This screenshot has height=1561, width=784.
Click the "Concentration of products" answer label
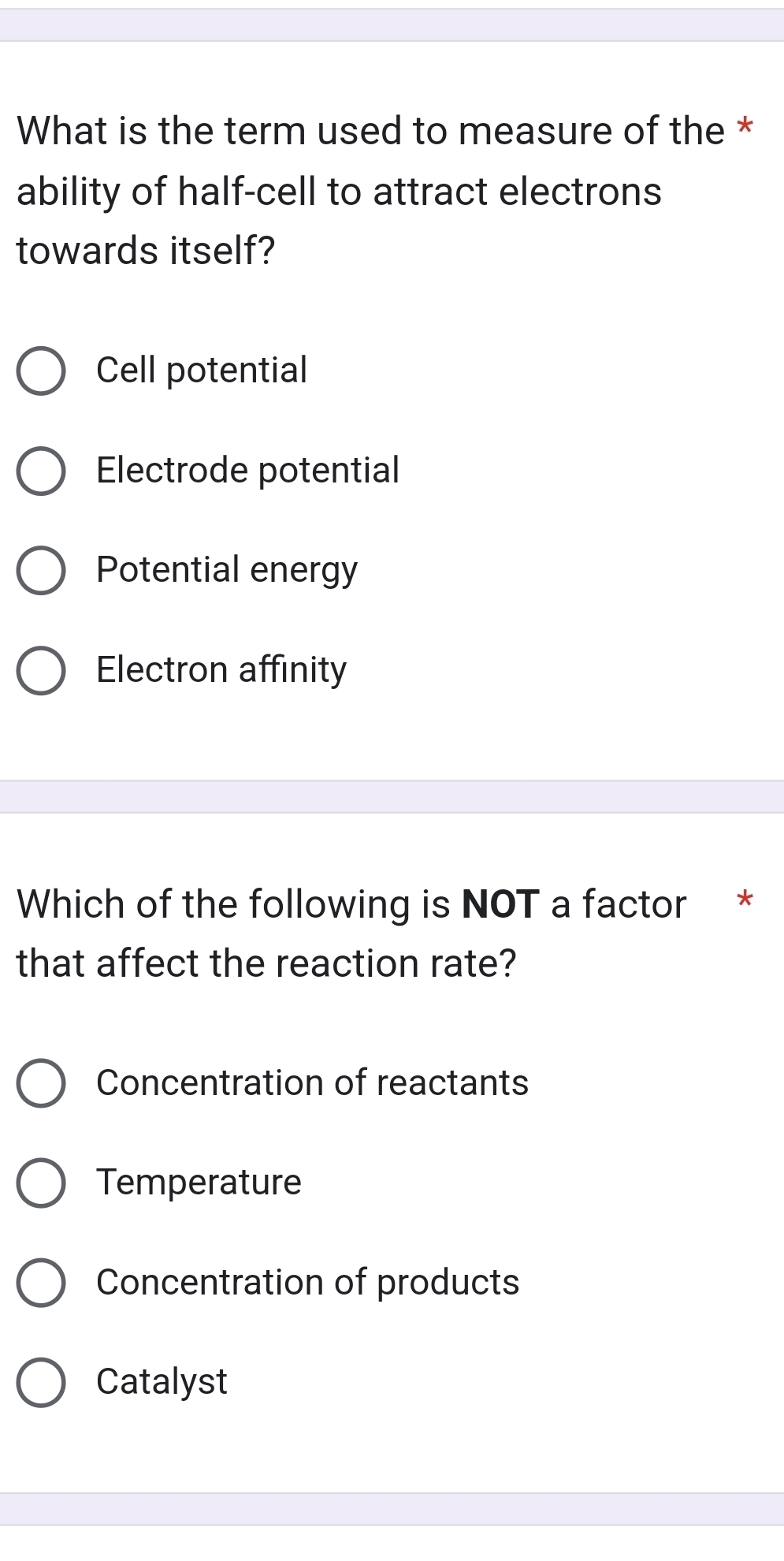tap(306, 1283)
